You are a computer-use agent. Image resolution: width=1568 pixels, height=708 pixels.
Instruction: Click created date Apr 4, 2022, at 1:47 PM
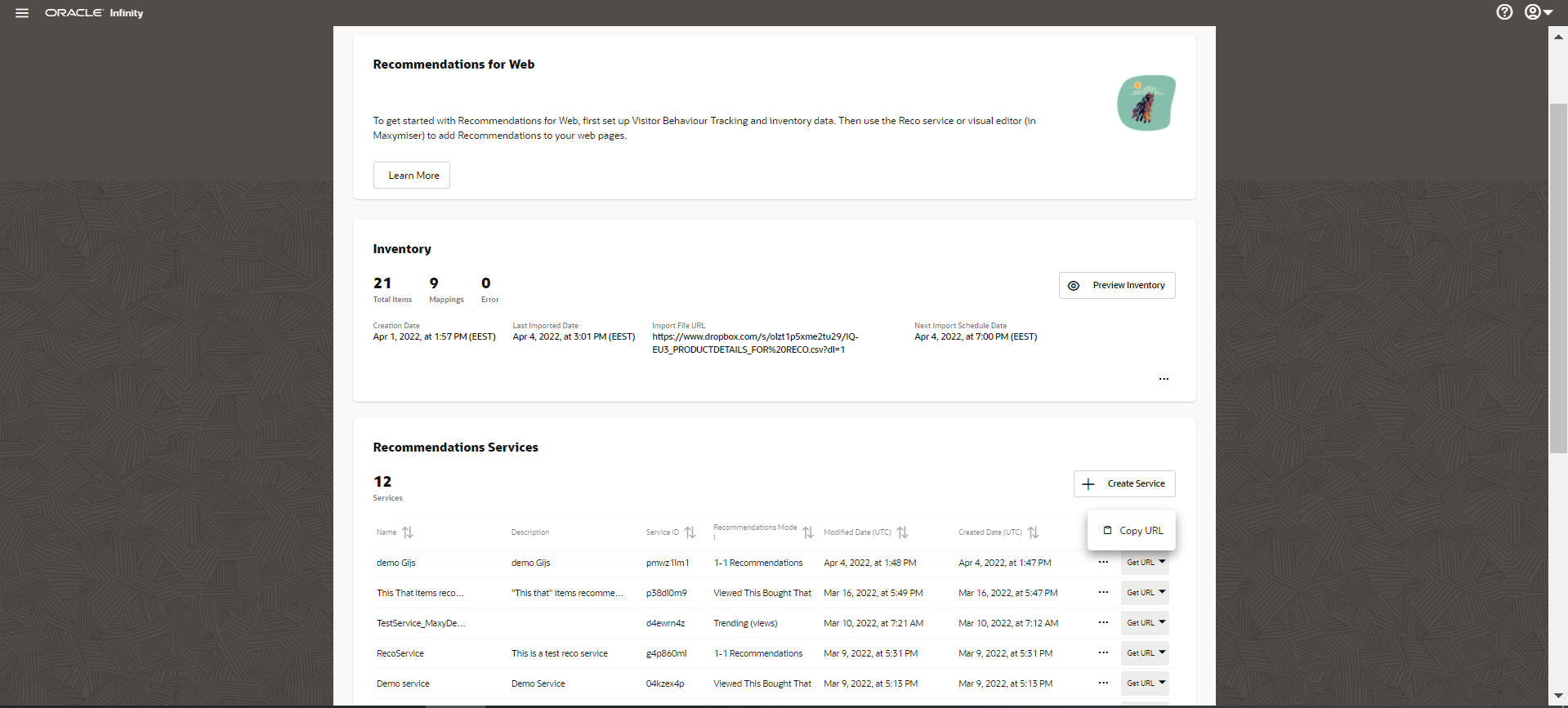tap(1005, 563)
